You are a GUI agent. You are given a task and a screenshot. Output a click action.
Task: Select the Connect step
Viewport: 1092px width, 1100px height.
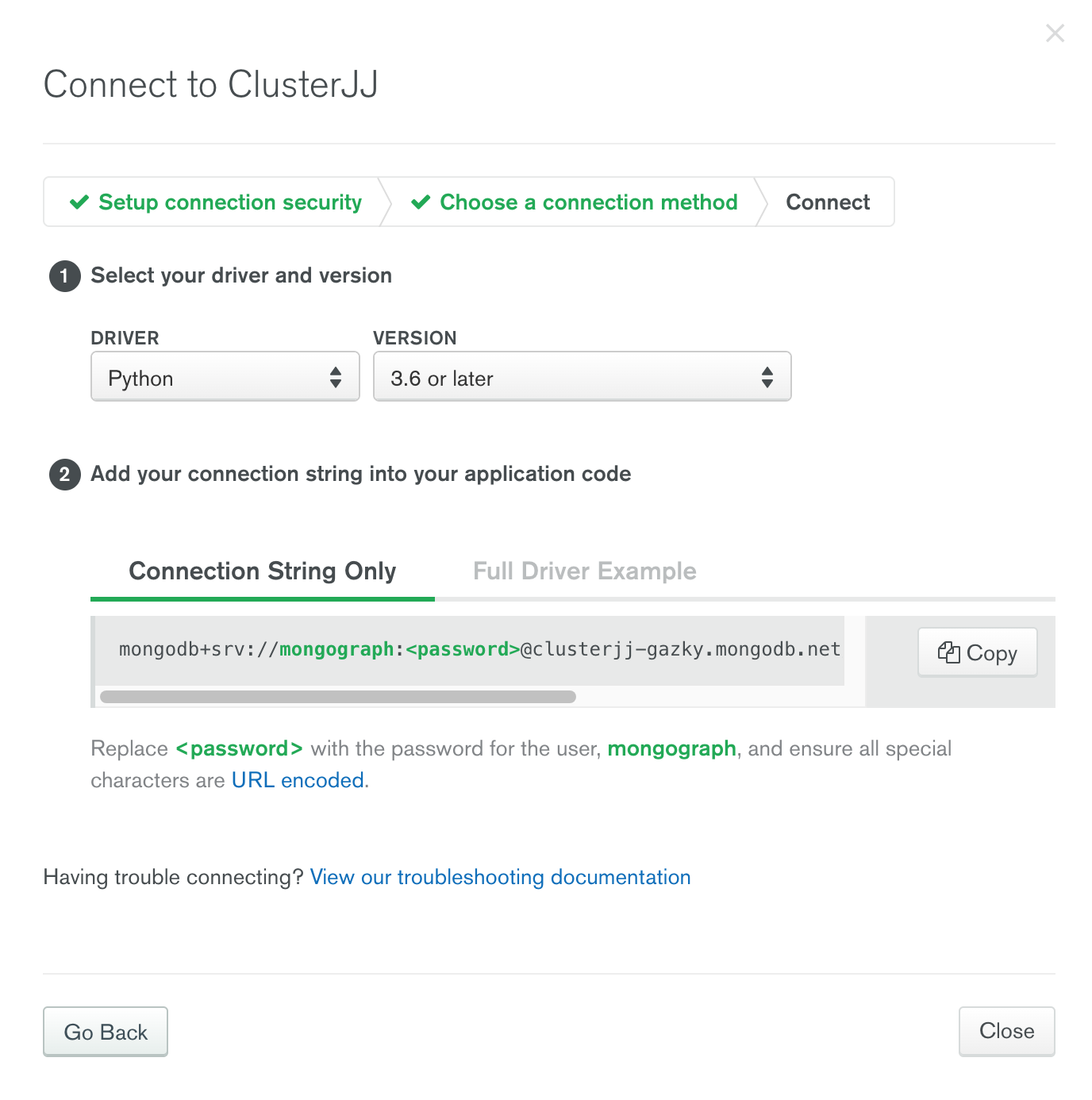point(828,202)
